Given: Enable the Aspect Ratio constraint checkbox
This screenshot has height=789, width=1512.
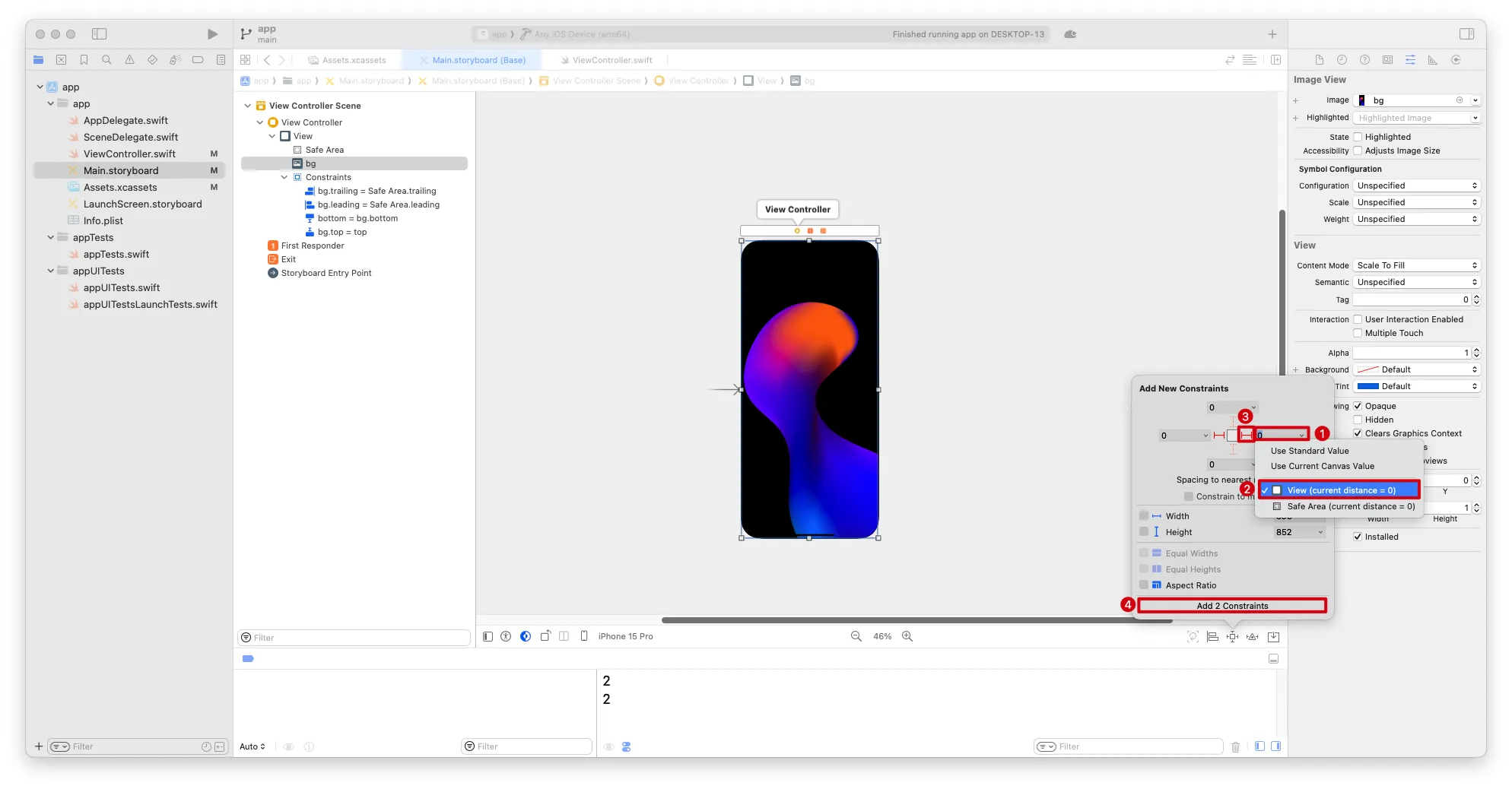Looking at the screenshot, I should click(1144, 585).
